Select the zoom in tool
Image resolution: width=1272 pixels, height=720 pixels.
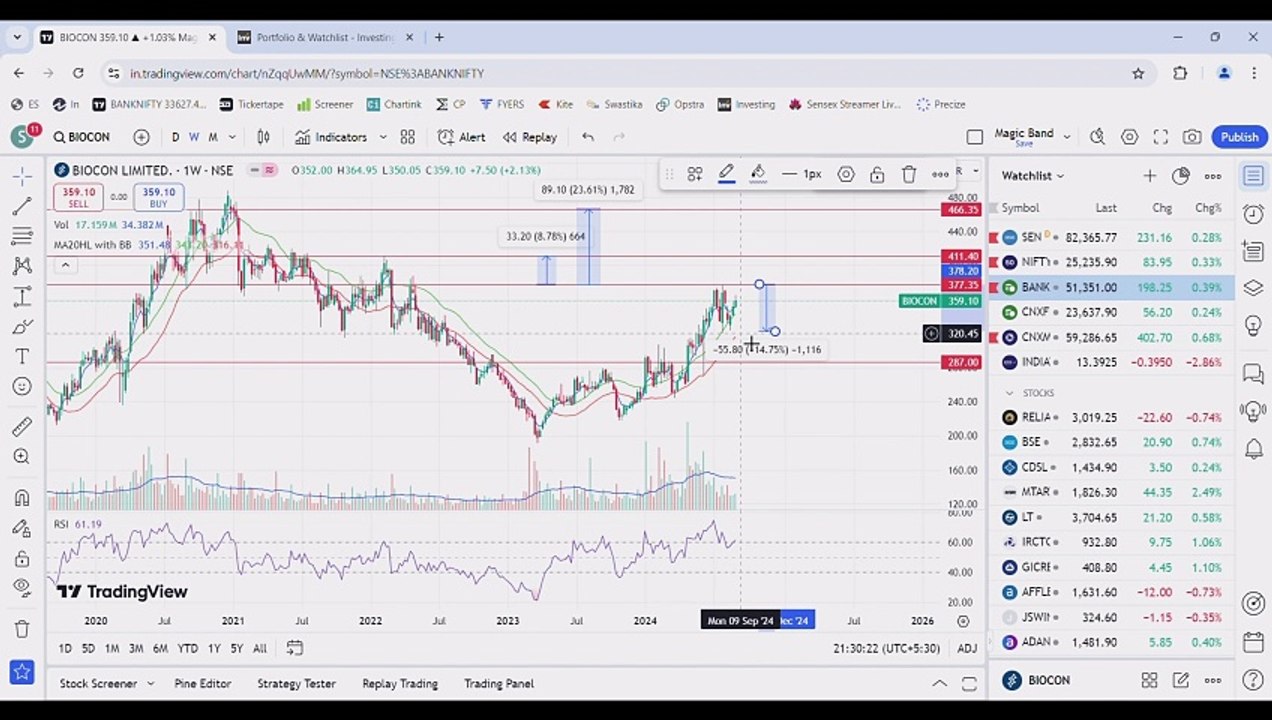(x=21, y=457)
